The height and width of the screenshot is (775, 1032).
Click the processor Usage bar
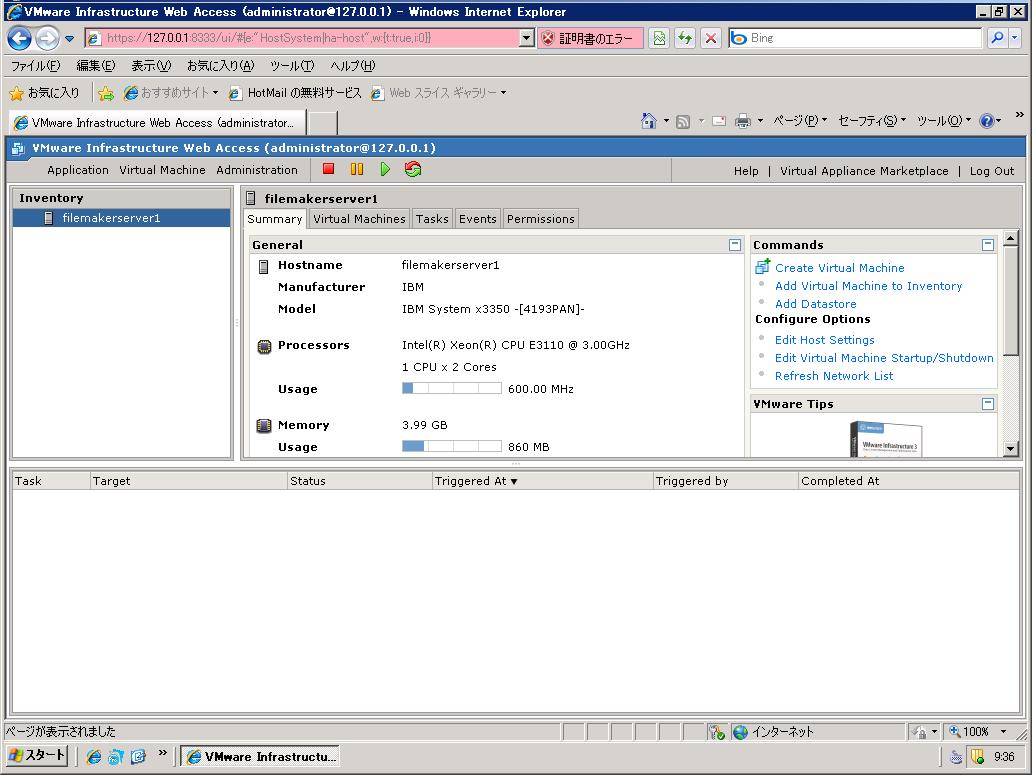452,388
